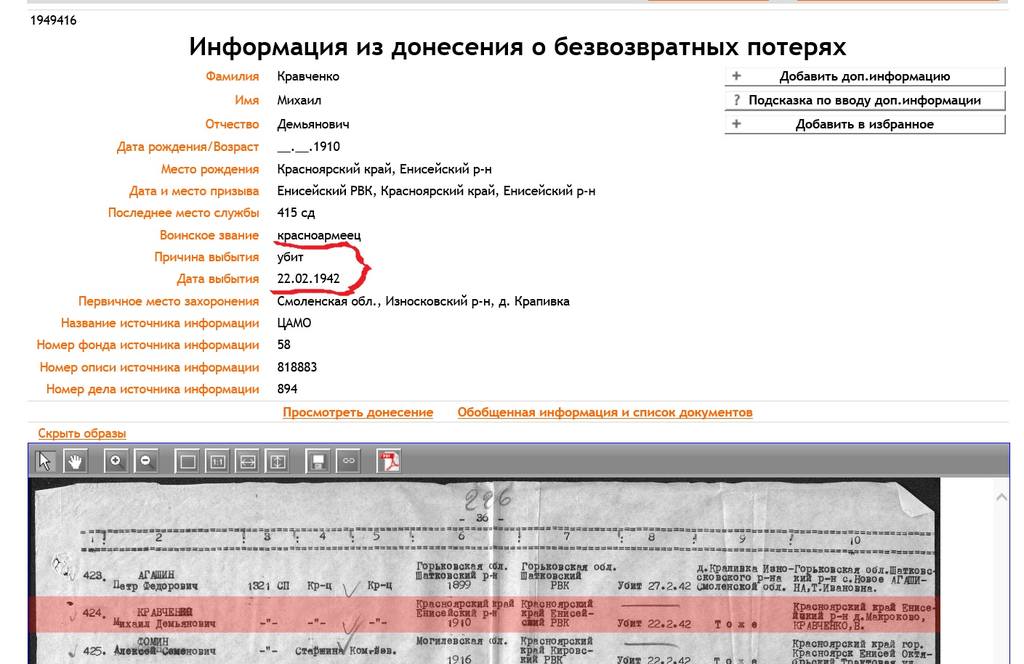Click label 'Первичное место захоронения'

[x=168, y=301]
